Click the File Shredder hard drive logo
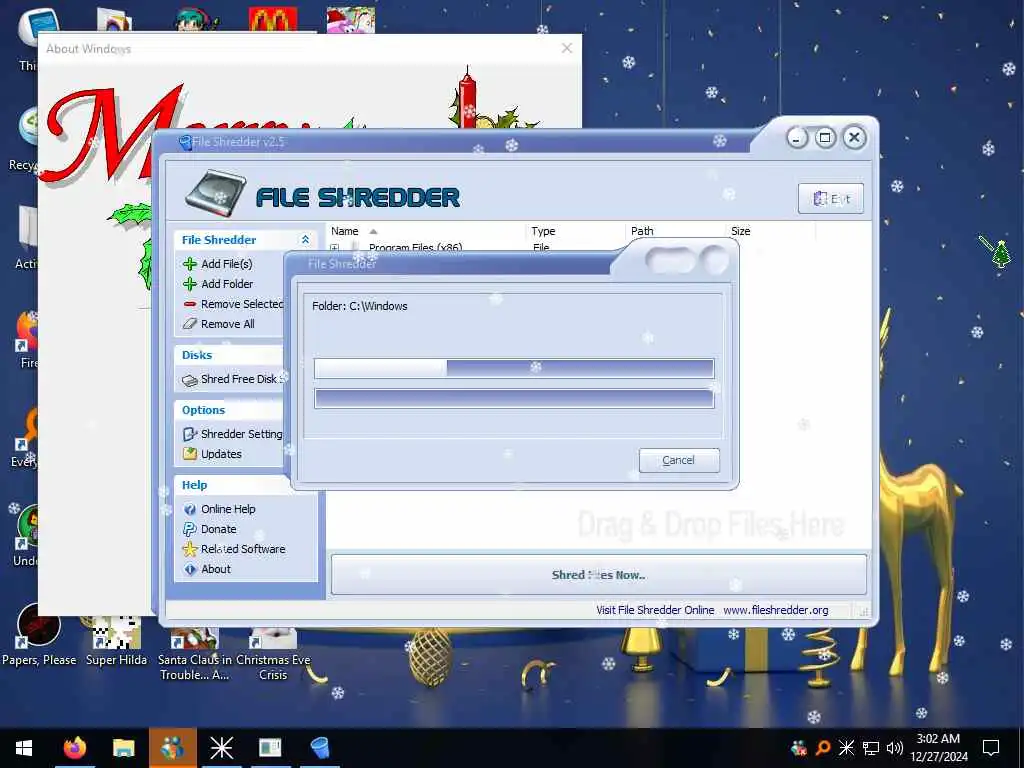 (x=216, y=193)
